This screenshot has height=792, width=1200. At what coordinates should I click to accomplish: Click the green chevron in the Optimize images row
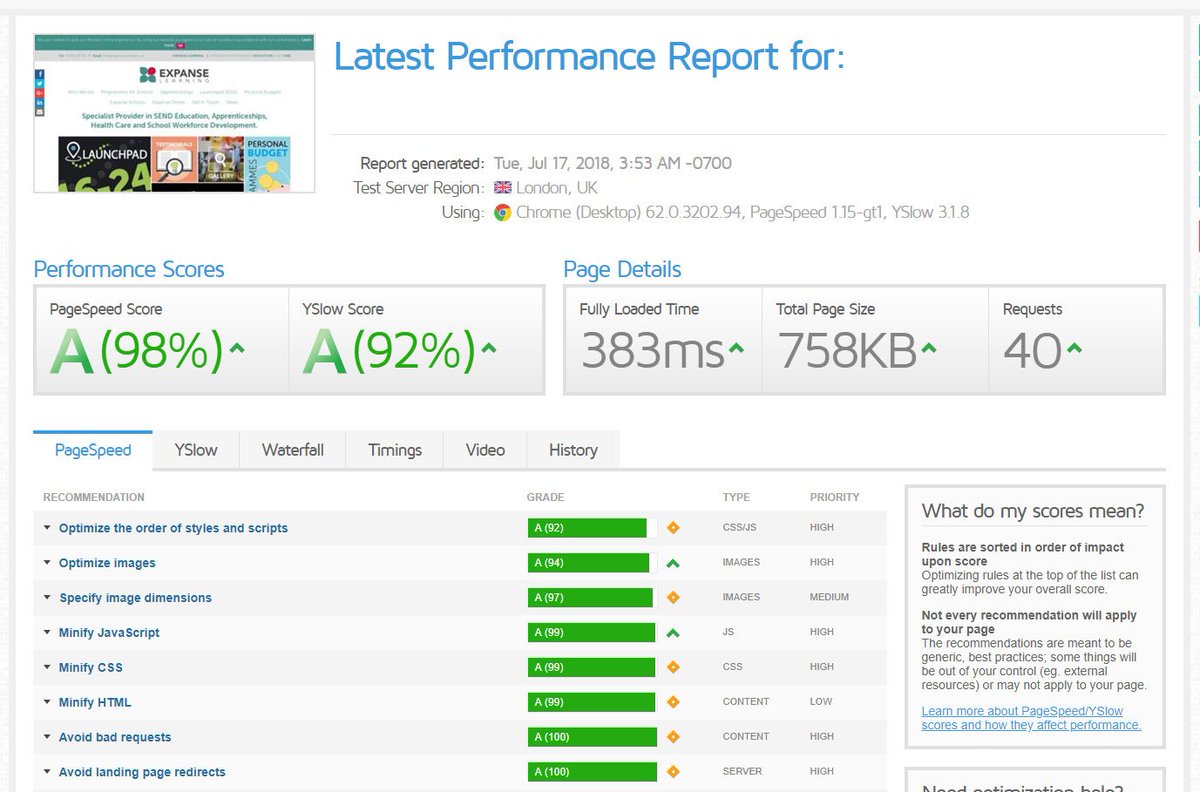pyautogui.click(x=673, y=562)
